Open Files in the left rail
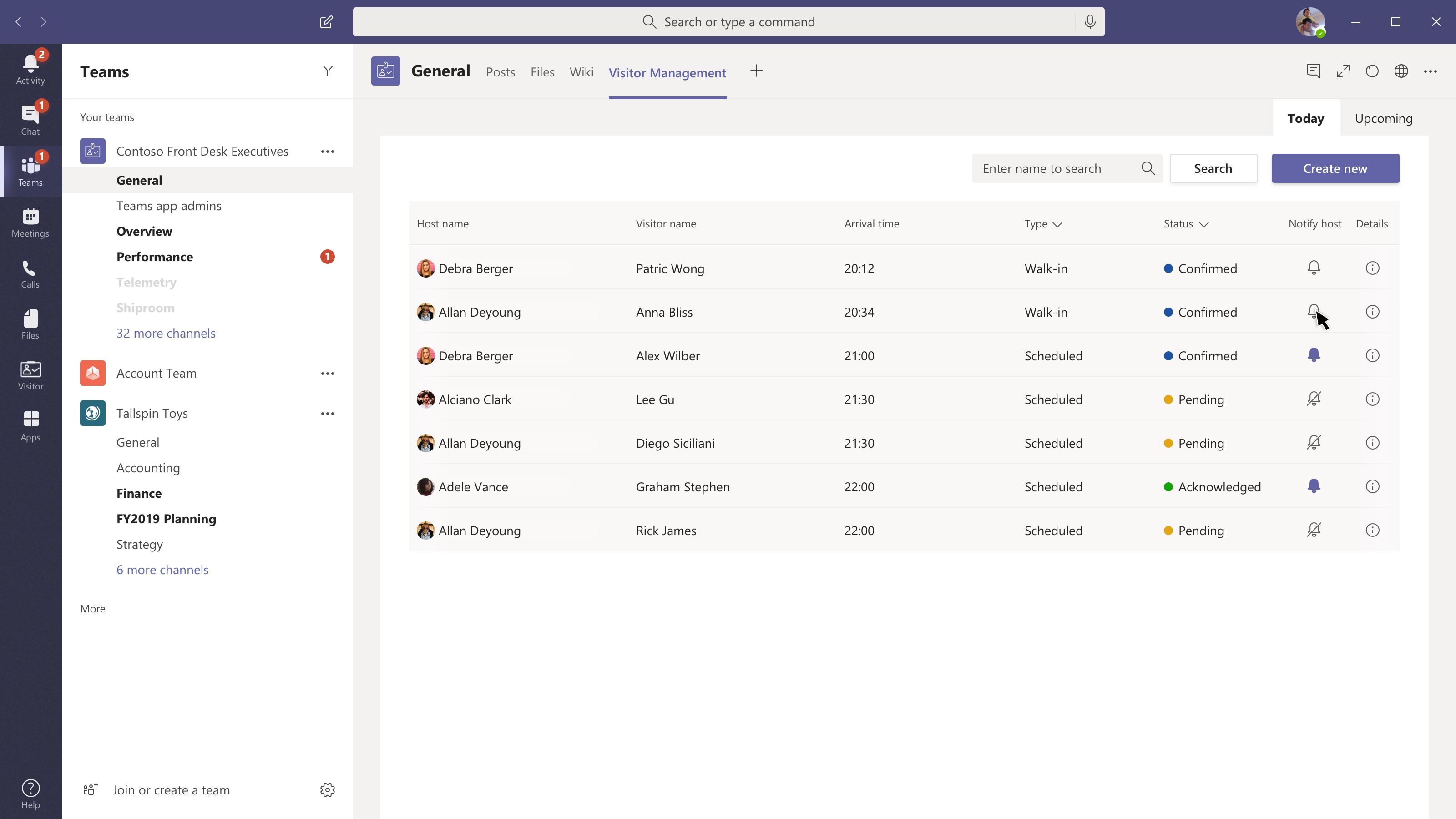1456x819 pixels. point(30,324)
